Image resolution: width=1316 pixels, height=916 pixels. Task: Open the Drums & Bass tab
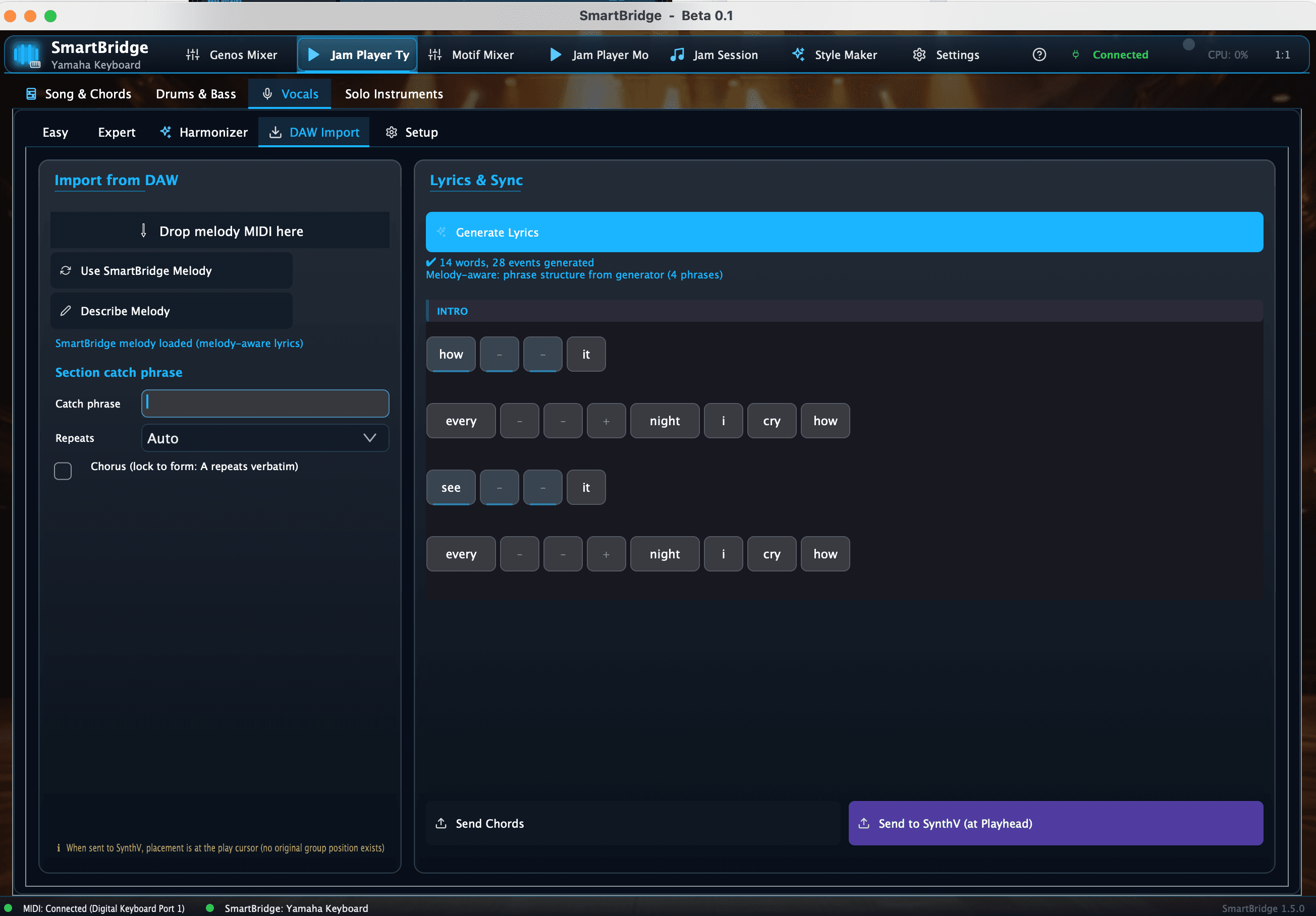(x=196, y=94)
